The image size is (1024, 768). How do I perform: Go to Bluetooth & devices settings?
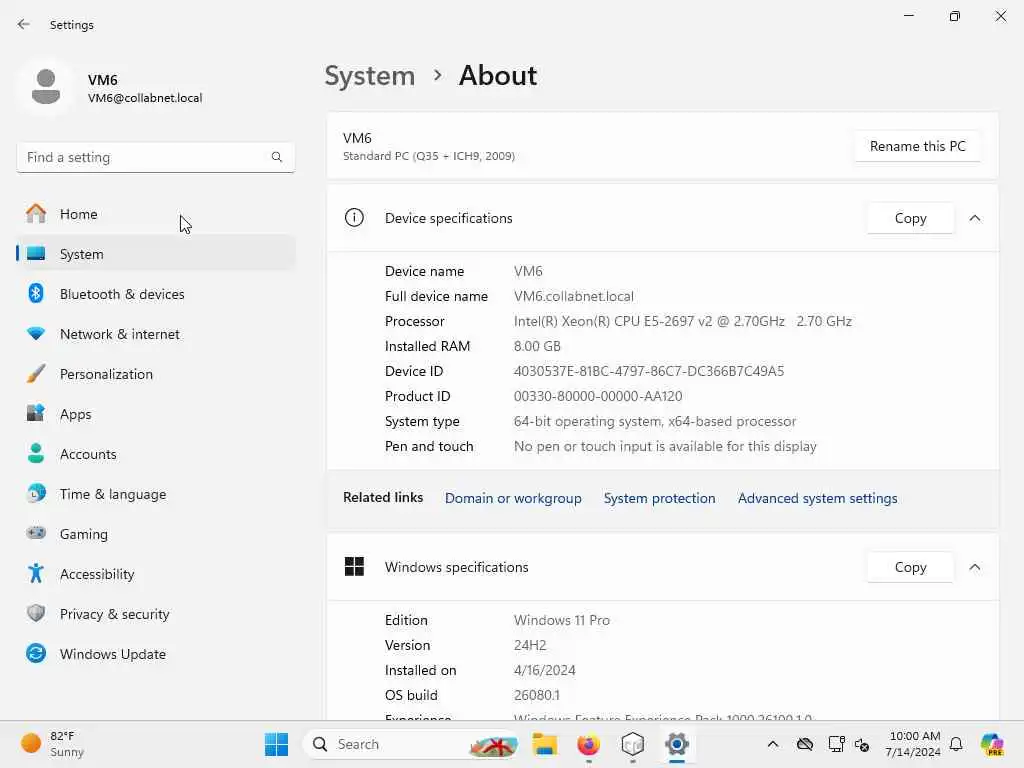coord(155,294)
